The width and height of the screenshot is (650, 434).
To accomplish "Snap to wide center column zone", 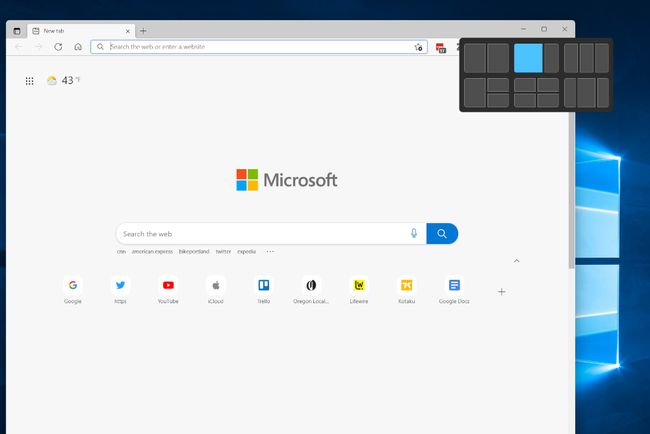I will click(x=587, y=93).
